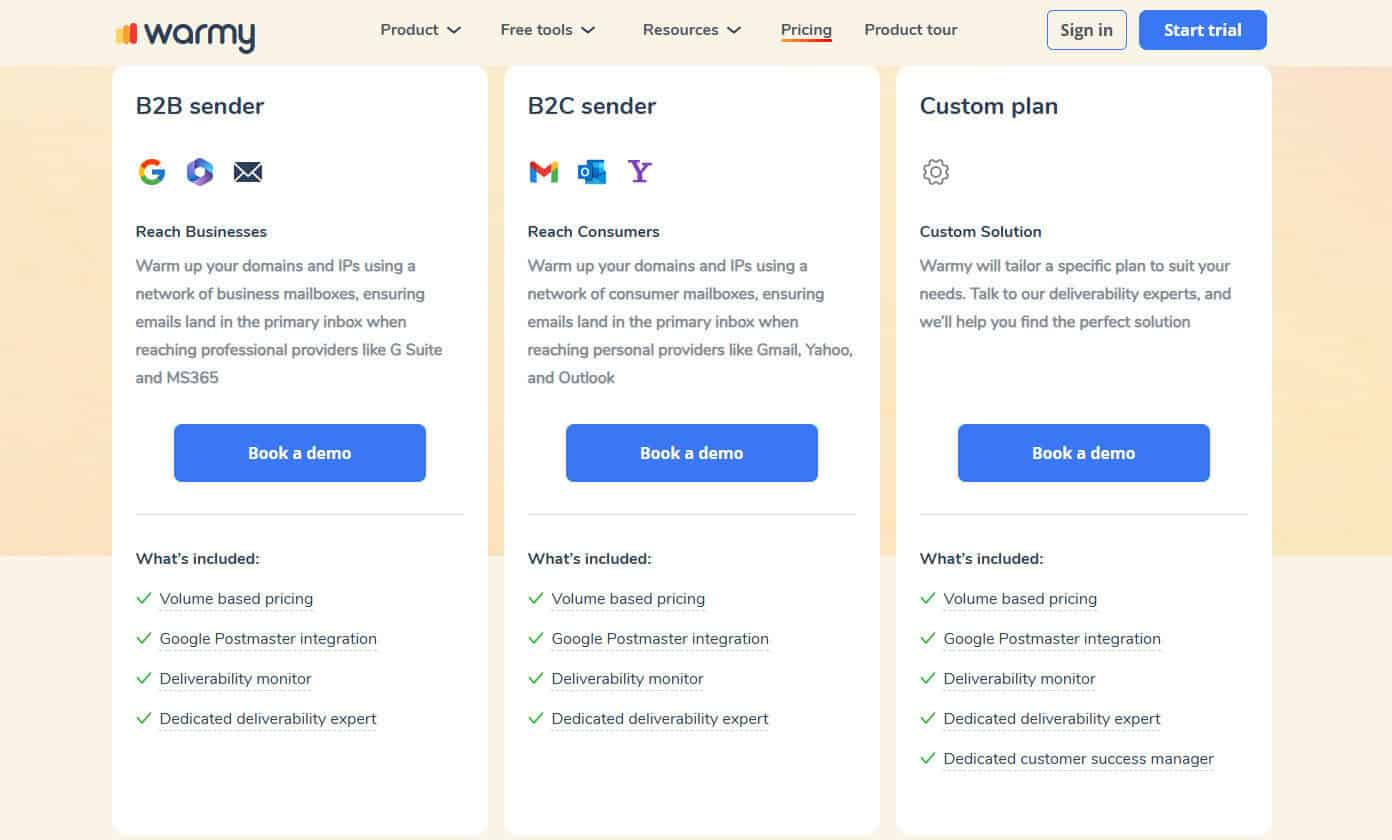
Task: Click the Start trial button
Action: tap(1202, 30)
